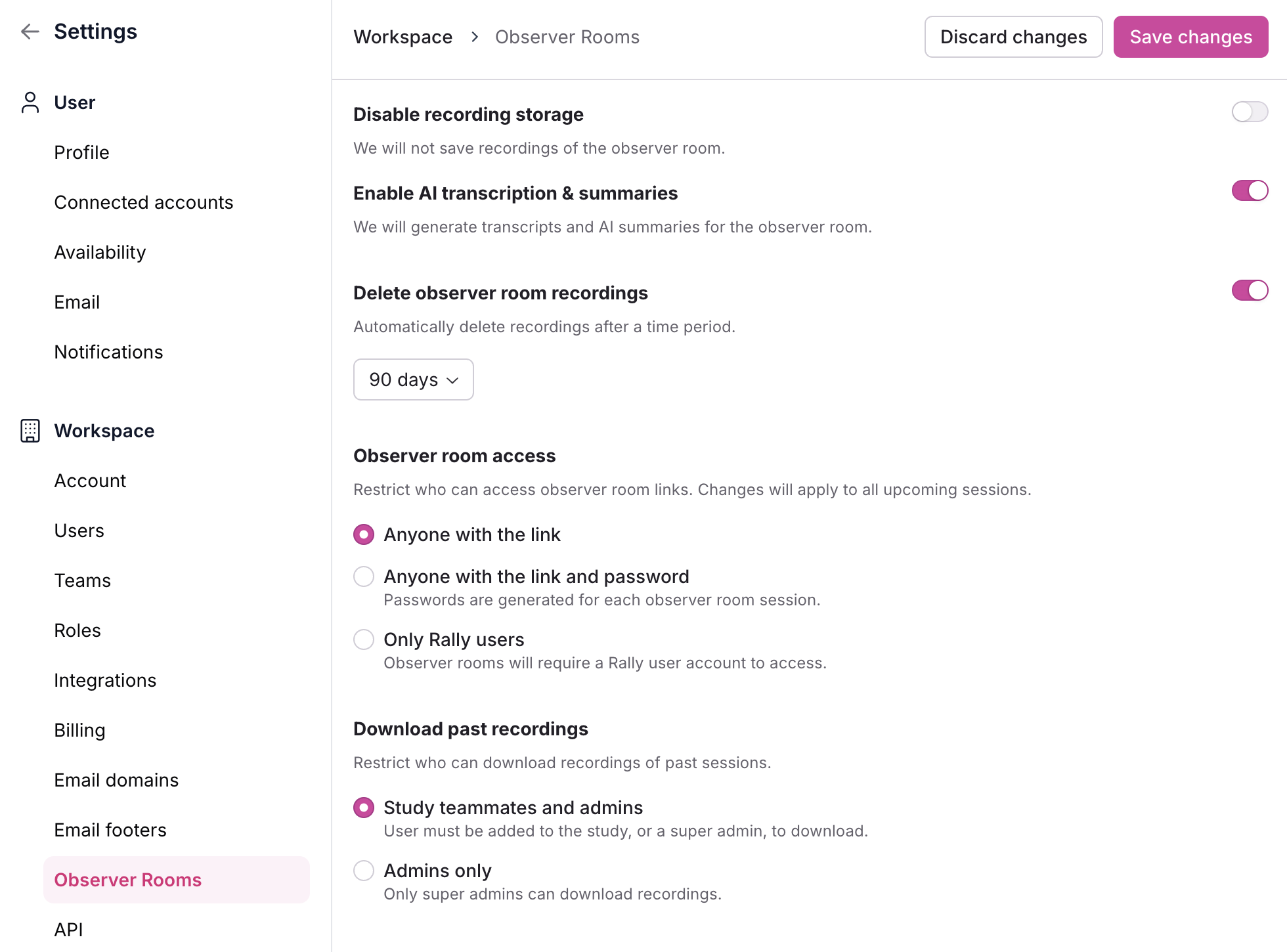Click Workspace breadcrumb link
This screenshot has width=1287, height=952.
pos(403,37)
